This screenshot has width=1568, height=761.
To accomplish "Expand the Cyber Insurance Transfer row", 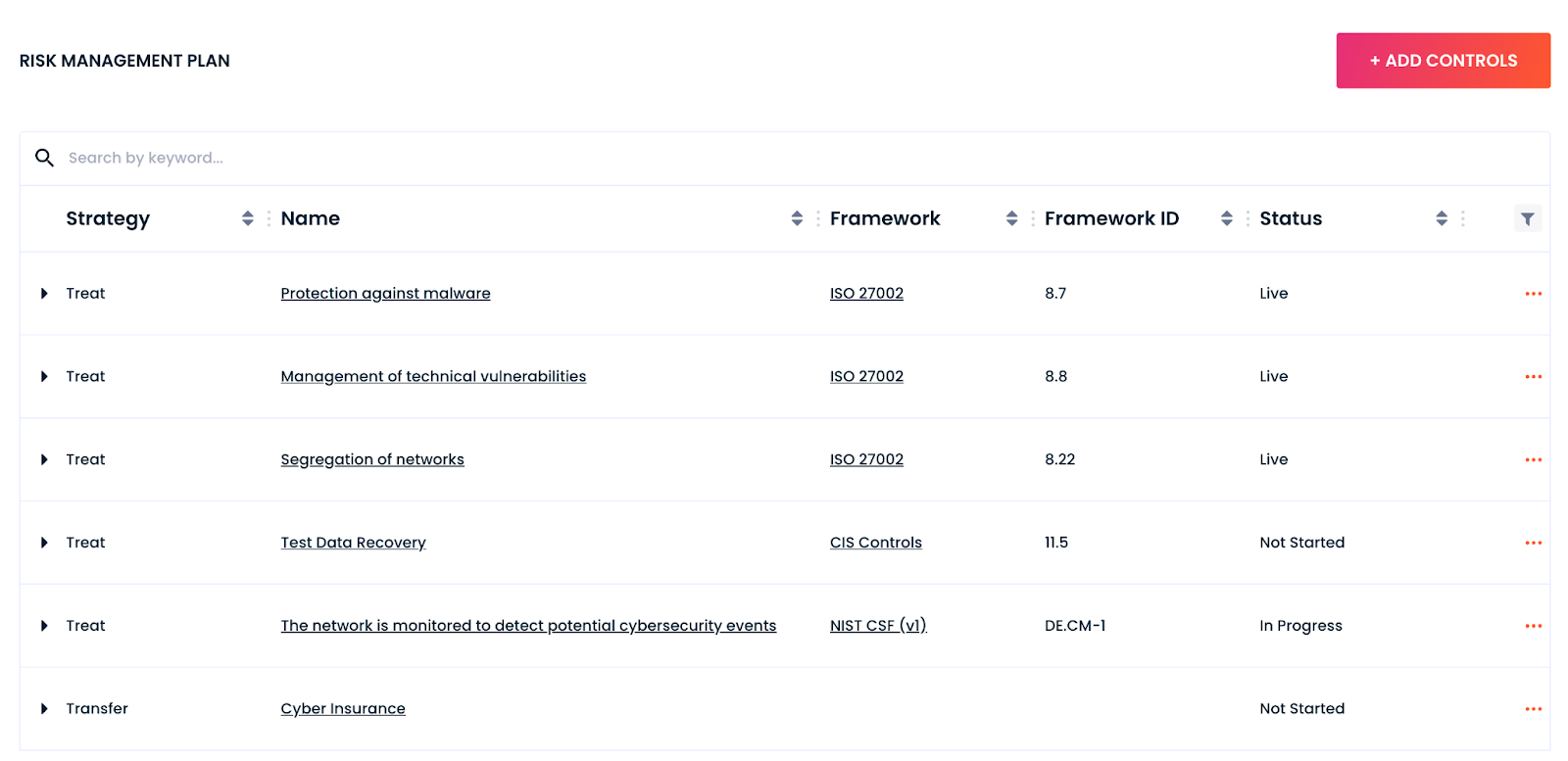I will point(44,709).
